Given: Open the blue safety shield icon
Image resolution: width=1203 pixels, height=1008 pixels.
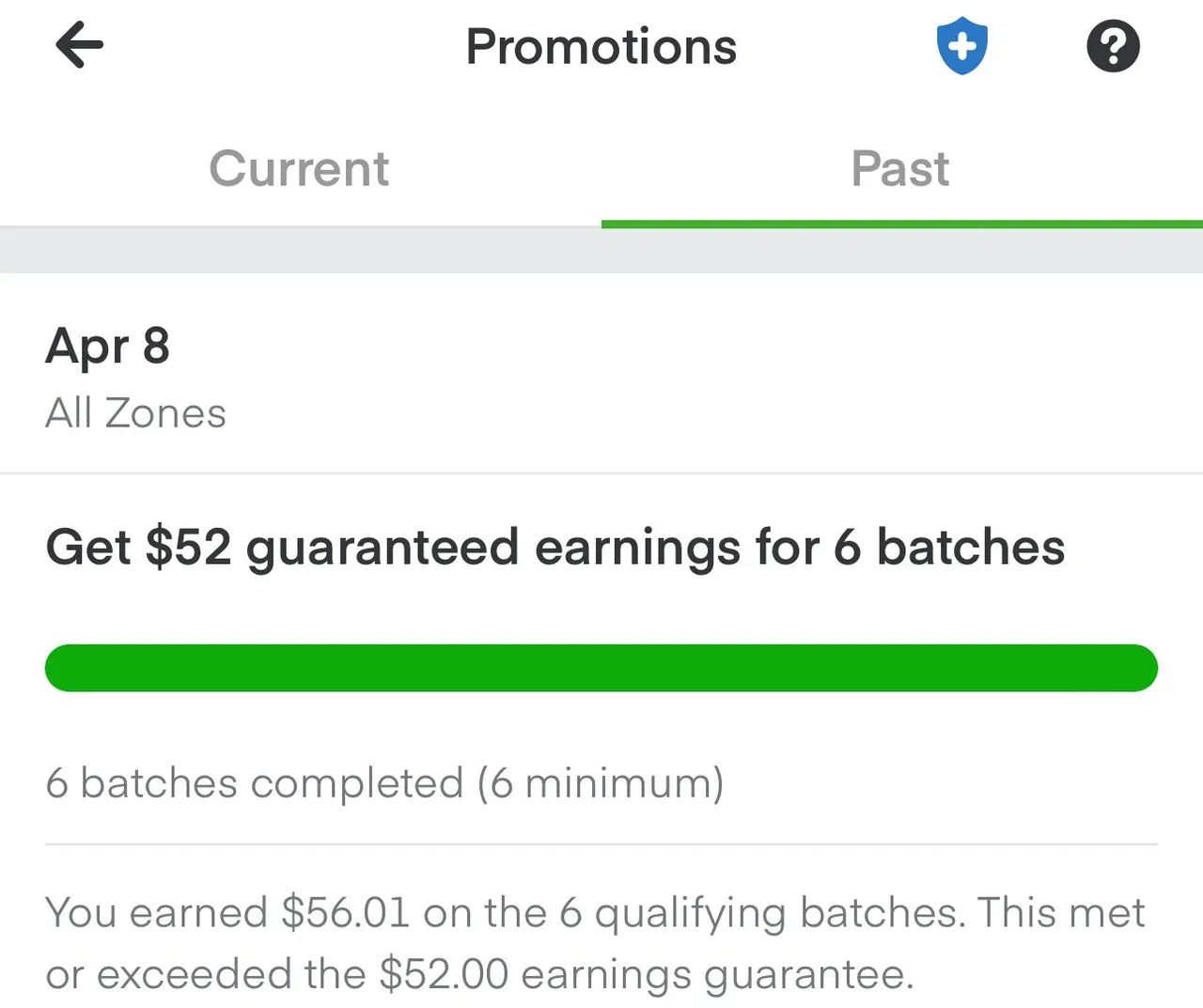Looking at the screenshot, I should 962,46.
